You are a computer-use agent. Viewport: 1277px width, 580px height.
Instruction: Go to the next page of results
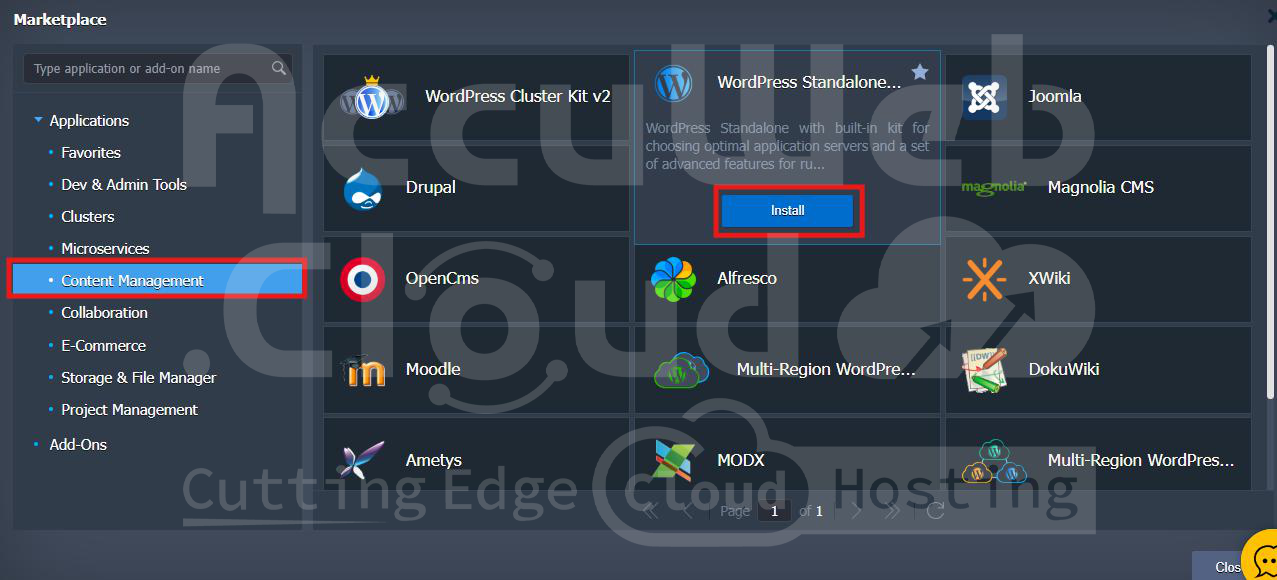856,511
